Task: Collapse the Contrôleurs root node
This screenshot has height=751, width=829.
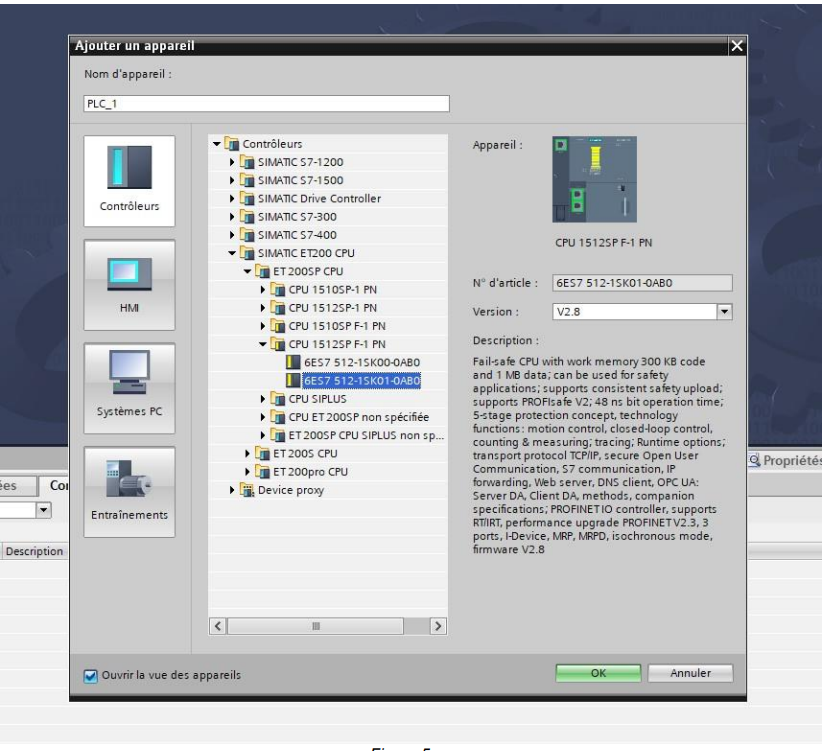Action: [217, 144]
